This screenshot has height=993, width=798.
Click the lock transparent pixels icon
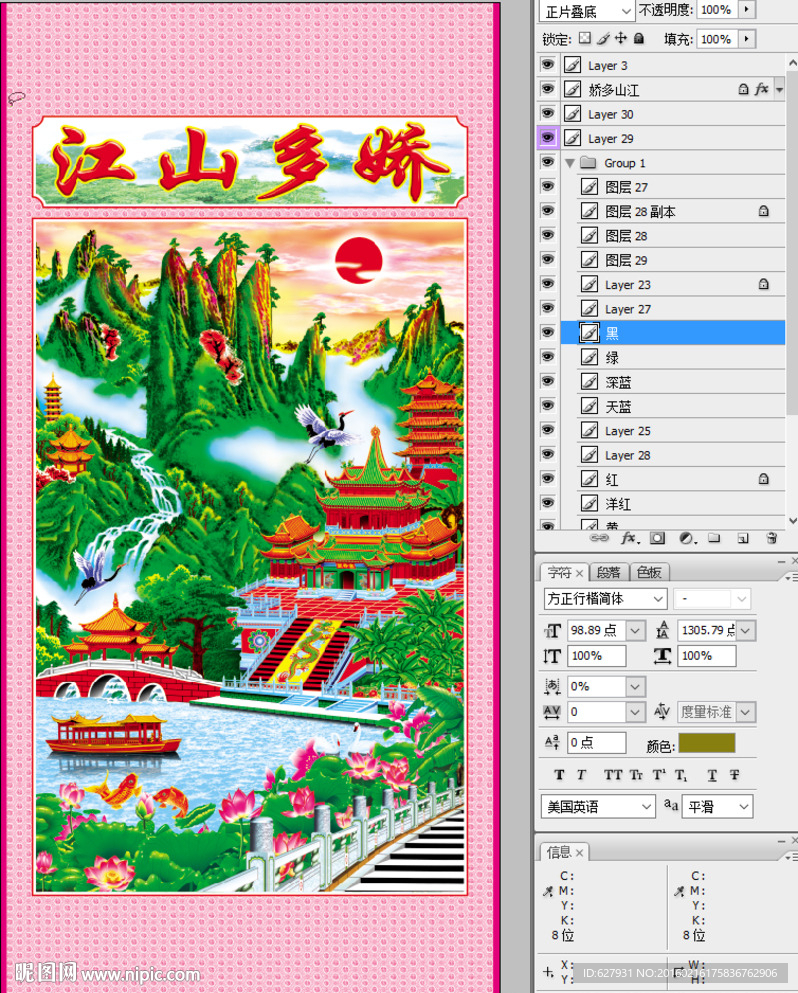(585, 38)
